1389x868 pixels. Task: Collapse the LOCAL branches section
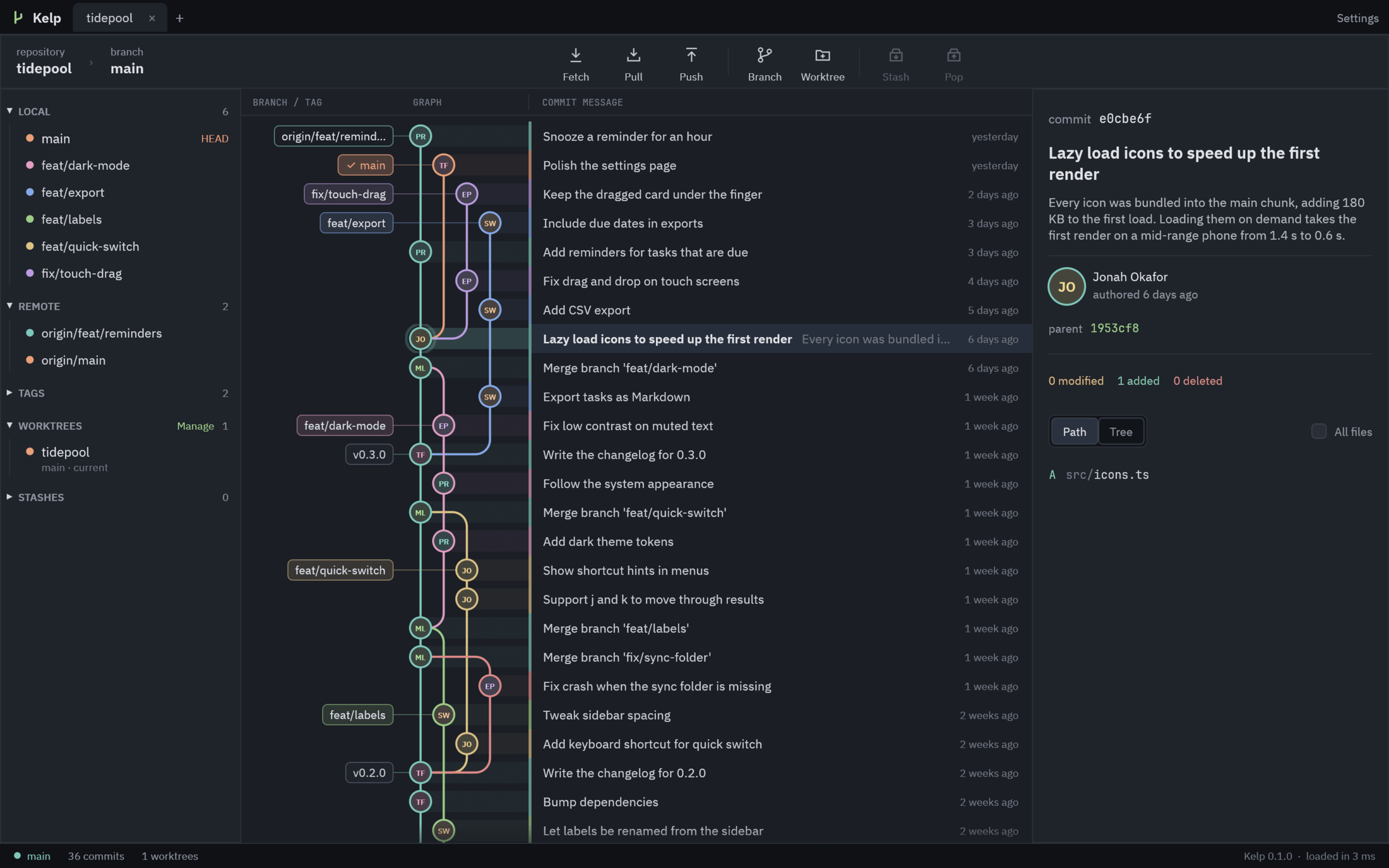tap(9, 111)
